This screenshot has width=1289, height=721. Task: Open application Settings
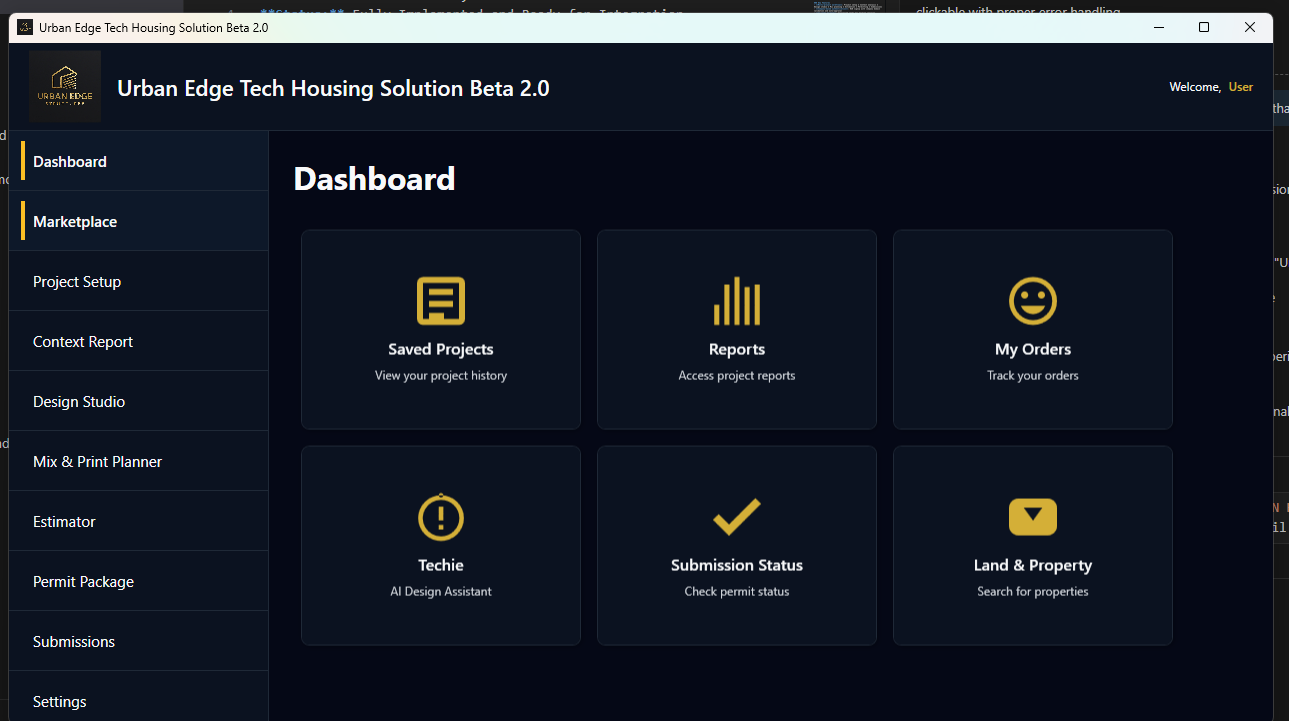click(59, 701)
